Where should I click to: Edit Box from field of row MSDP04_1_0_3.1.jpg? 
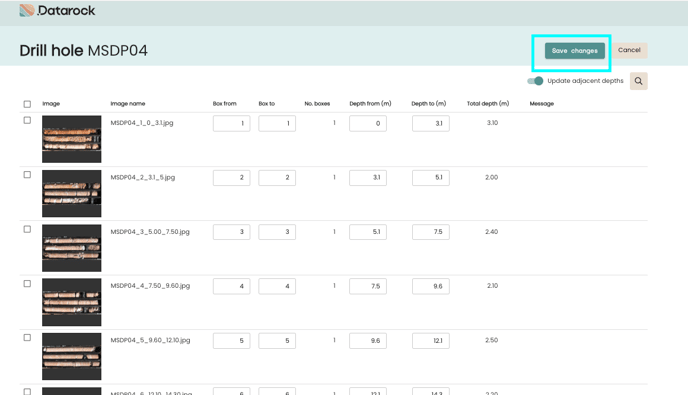tap(232, 123)
